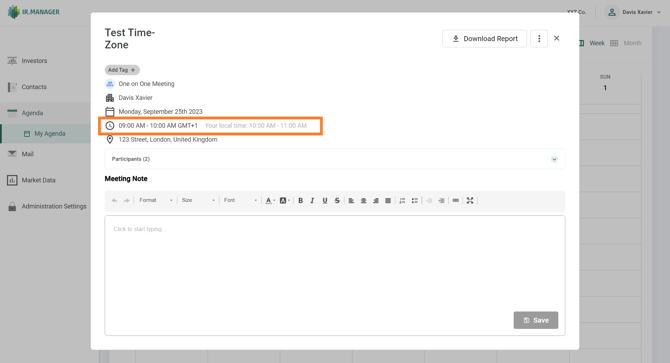Close the meeting dialog
Image resolution: width=670 pixels, height=363 pixels.
click(x=556, y=38)
